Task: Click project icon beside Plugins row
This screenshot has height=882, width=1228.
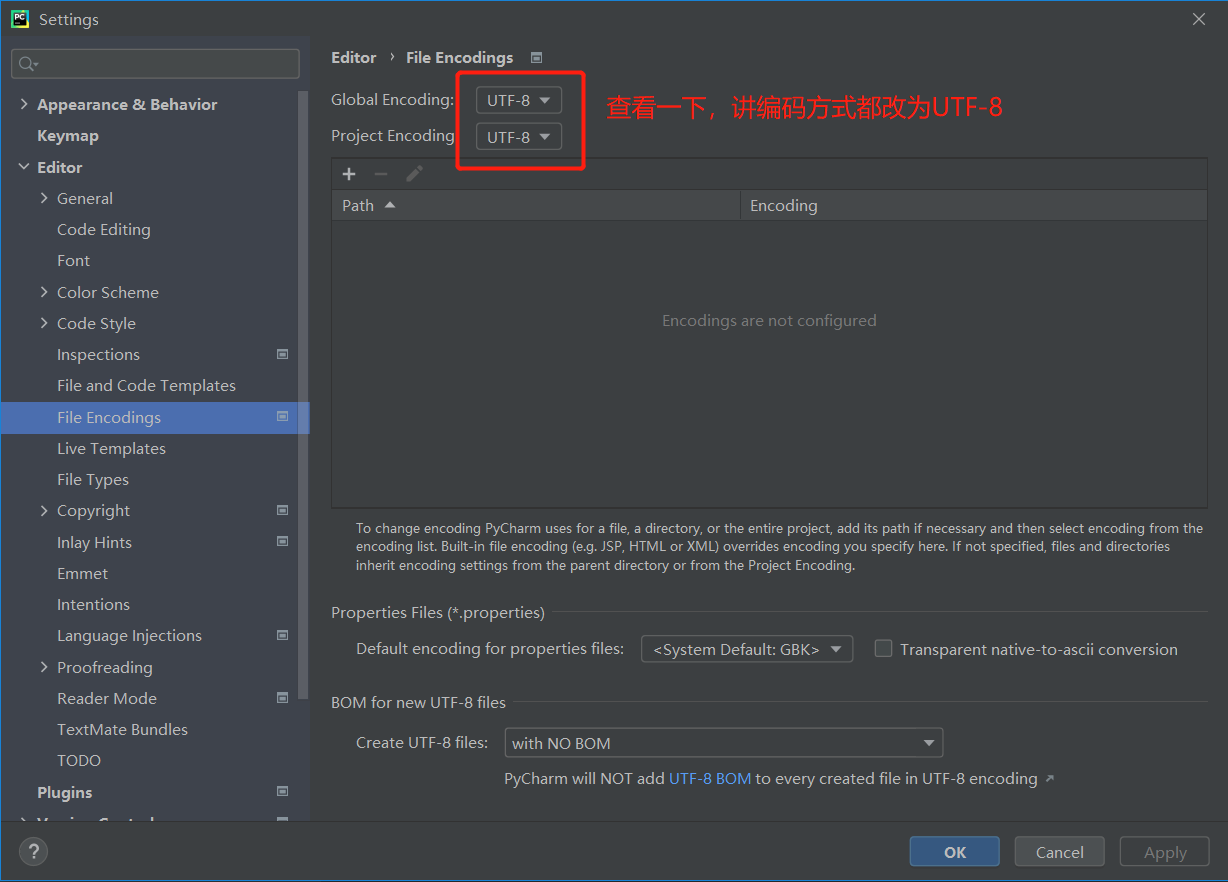Action: 283,791
